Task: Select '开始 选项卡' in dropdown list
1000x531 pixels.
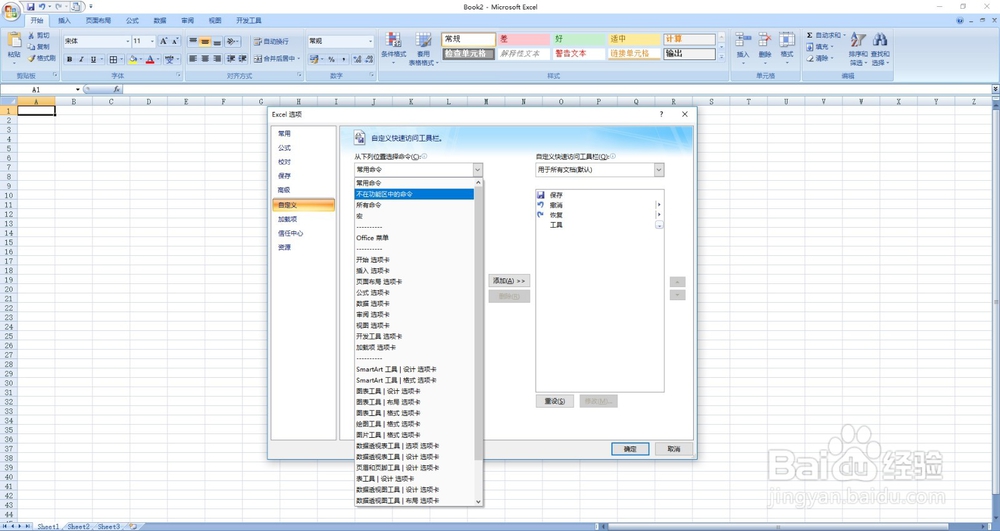Action: pos(414,259)
